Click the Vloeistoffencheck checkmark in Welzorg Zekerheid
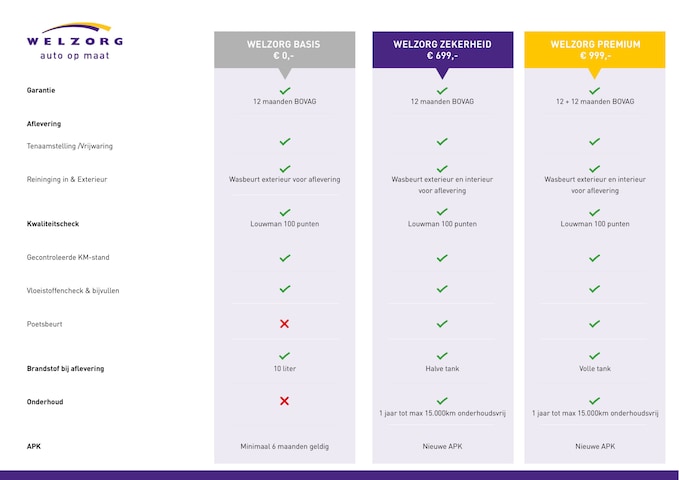 pyautogui.click(x=442, y=289)
